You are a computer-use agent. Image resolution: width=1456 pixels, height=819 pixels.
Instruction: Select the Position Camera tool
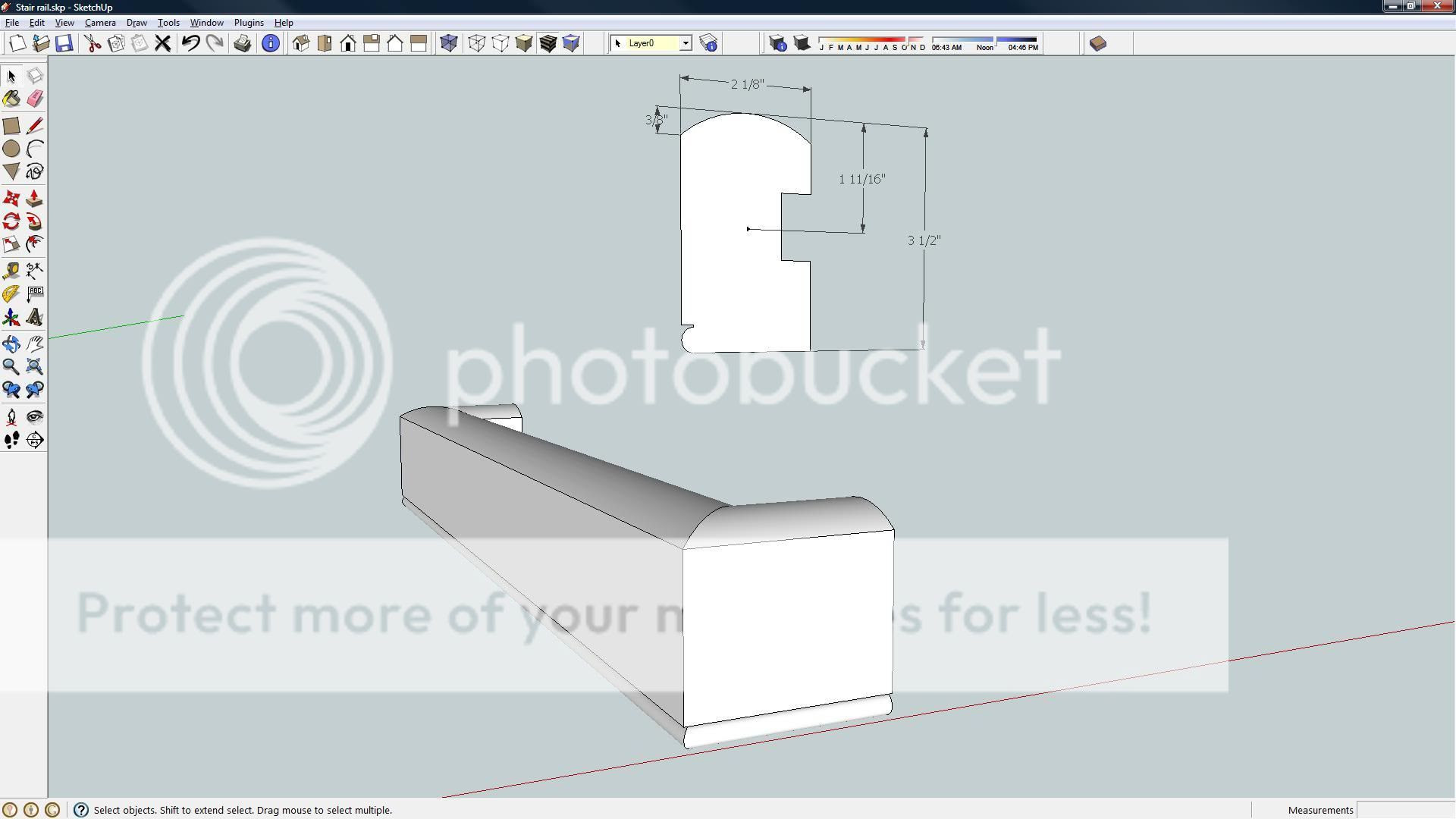pos(11,417)
